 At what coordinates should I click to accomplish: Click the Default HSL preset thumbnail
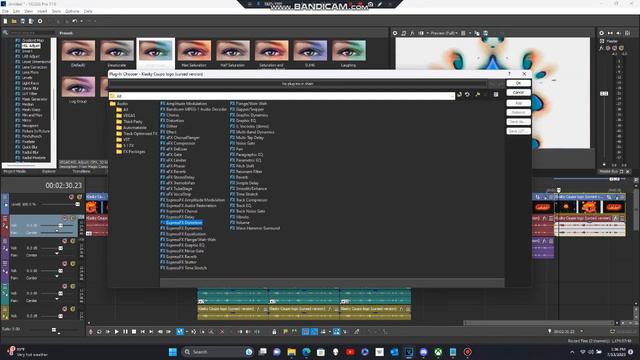(x=78, y=50)
